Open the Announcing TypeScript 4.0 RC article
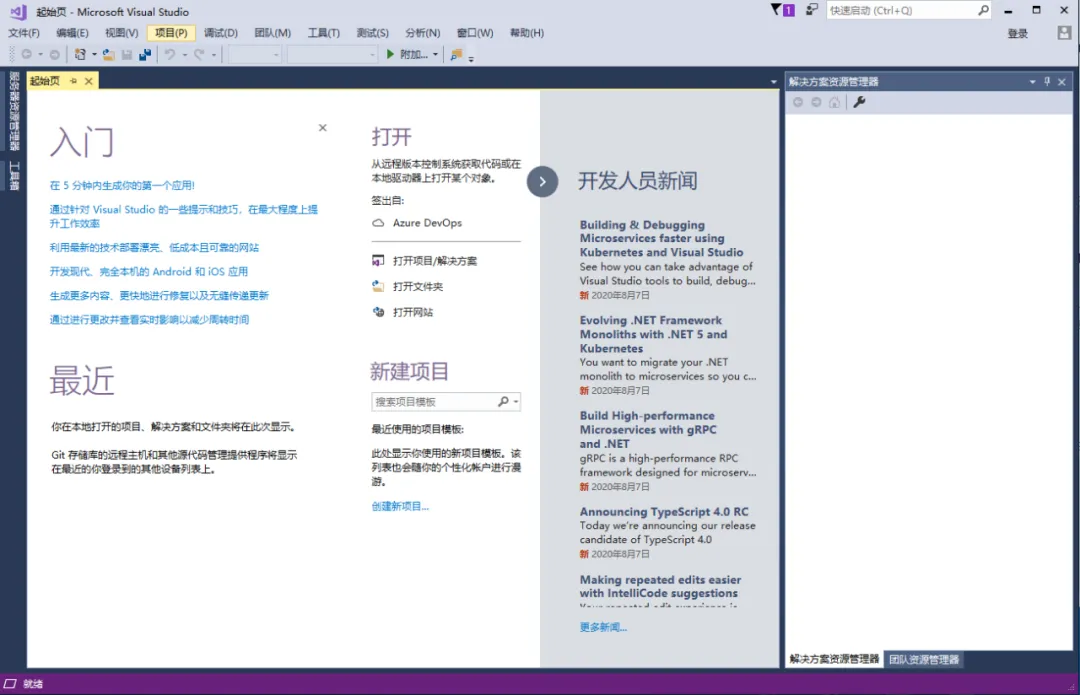Image resolution: width=1080 pixels, height=695 pixels. pyautogui.click(x=664, y=512)
